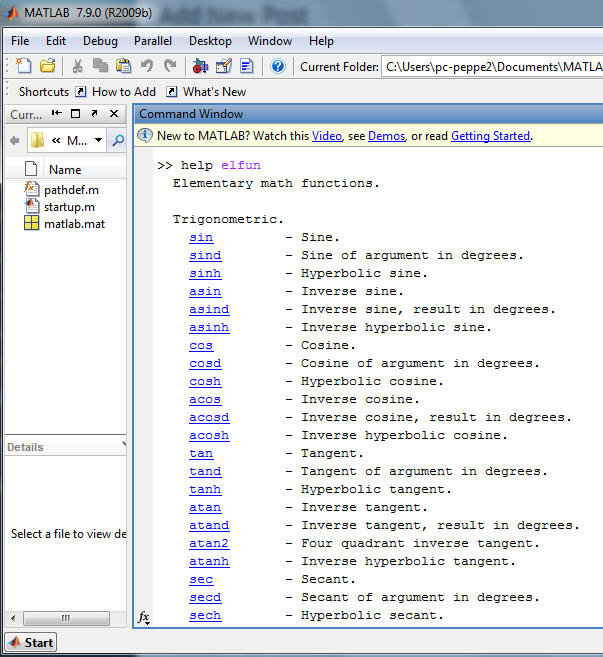603x657 pixels.
Task: Open the Desktop menu
Action: pos(210,41)
